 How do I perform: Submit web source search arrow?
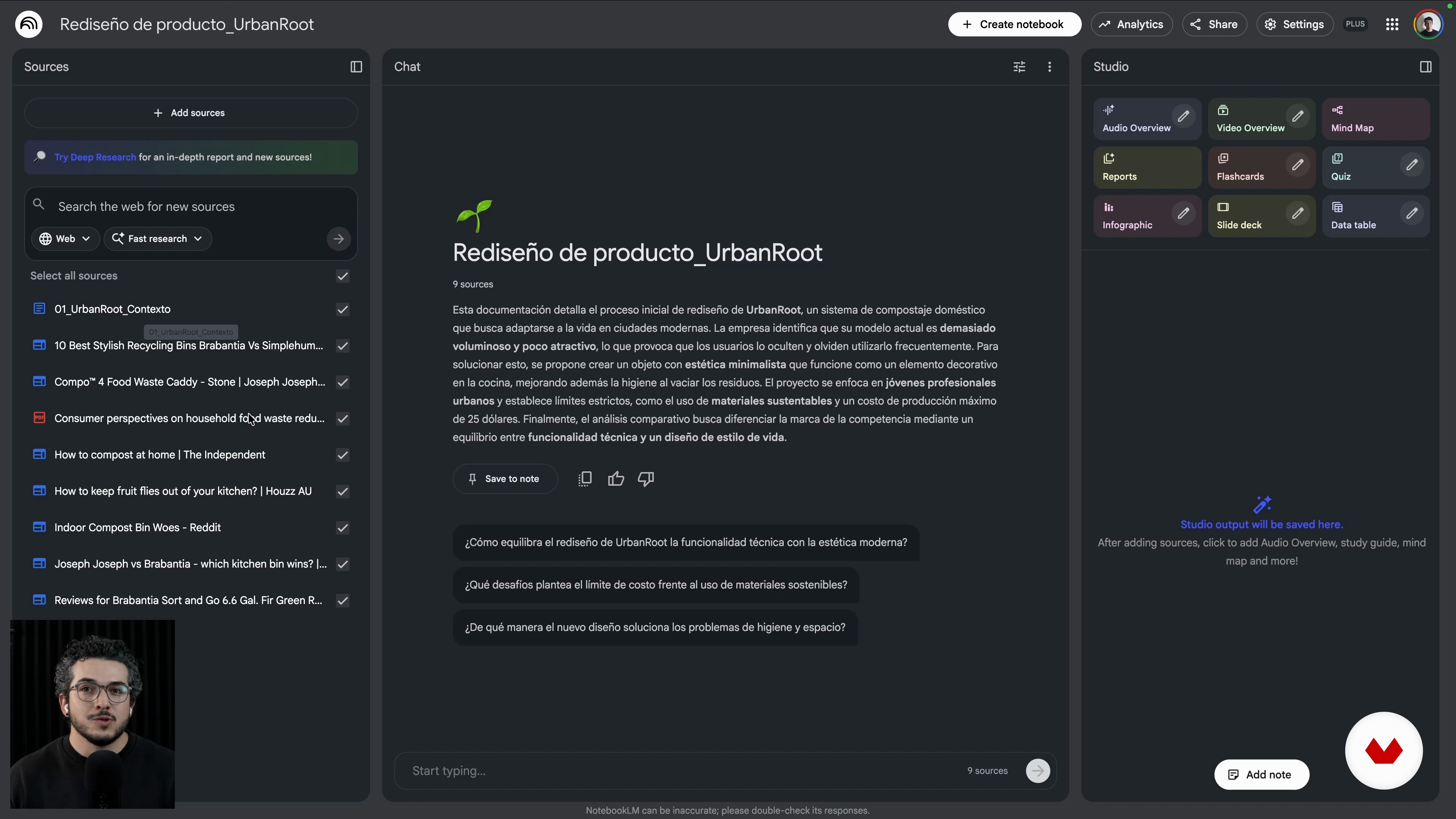pos(339,238)
